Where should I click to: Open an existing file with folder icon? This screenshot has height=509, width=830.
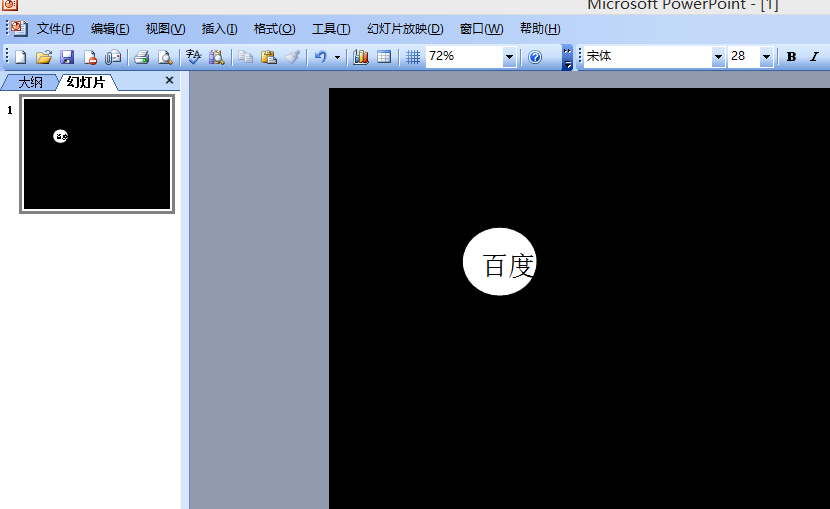pos(43,57)
